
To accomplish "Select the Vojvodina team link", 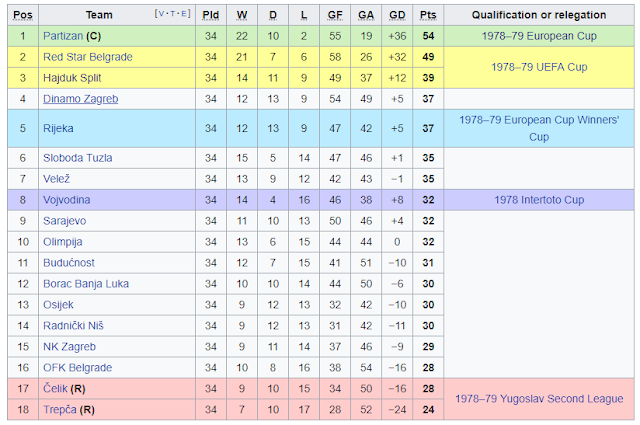I will [67, 200].
